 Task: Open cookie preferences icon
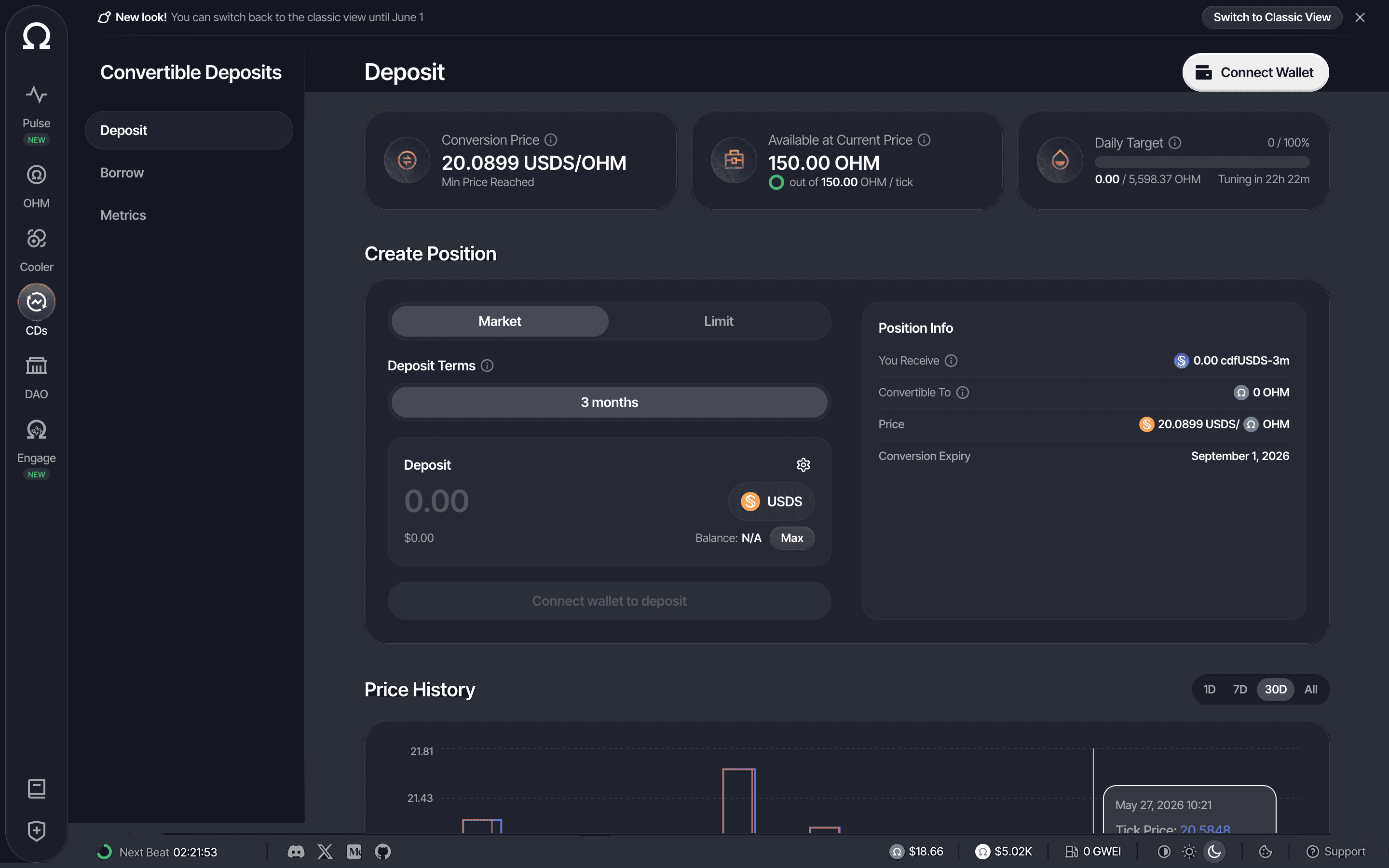coord(1266,851)
